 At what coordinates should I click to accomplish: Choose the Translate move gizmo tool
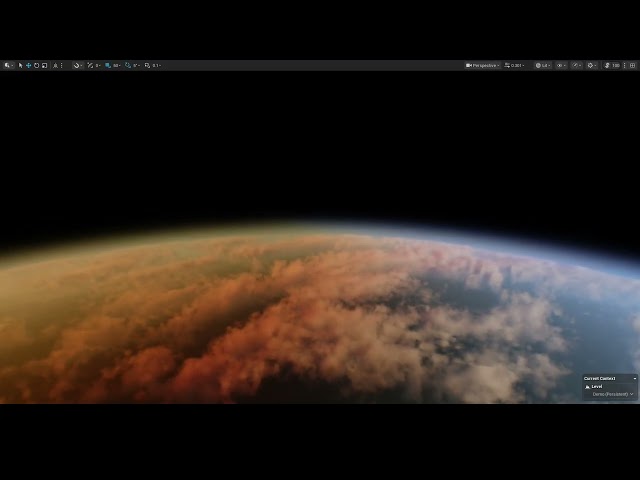click(29, 65)
